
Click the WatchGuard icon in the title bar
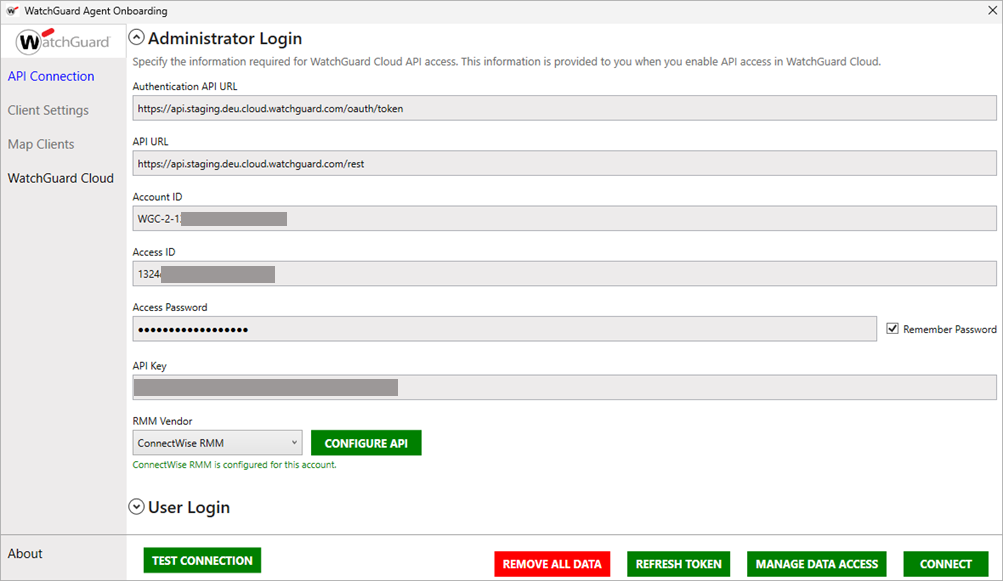pos(10,10)
